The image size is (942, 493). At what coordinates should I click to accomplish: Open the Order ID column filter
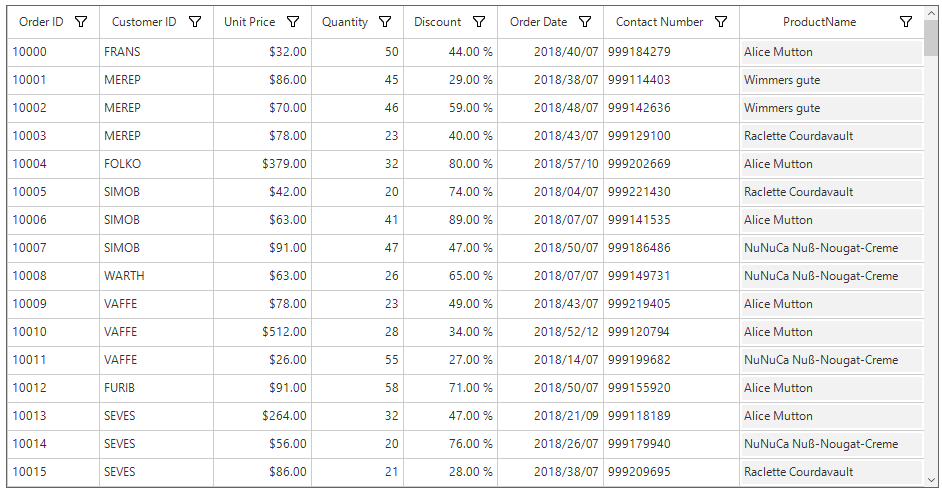tap(81, 22)
